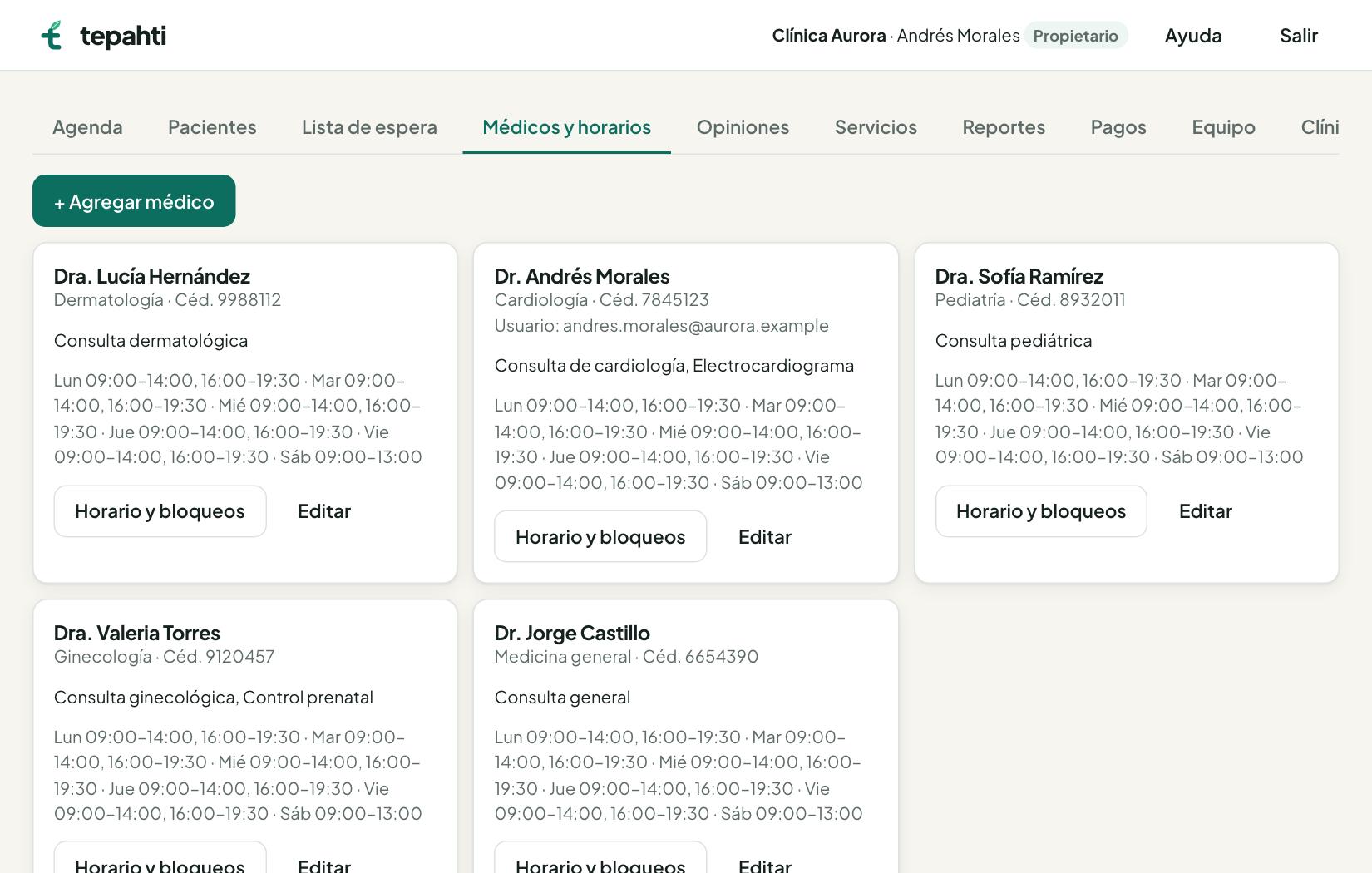Switch to the Pacientes tab
The height and width of the screenshot is (873, 1372).
click(212, 127)
